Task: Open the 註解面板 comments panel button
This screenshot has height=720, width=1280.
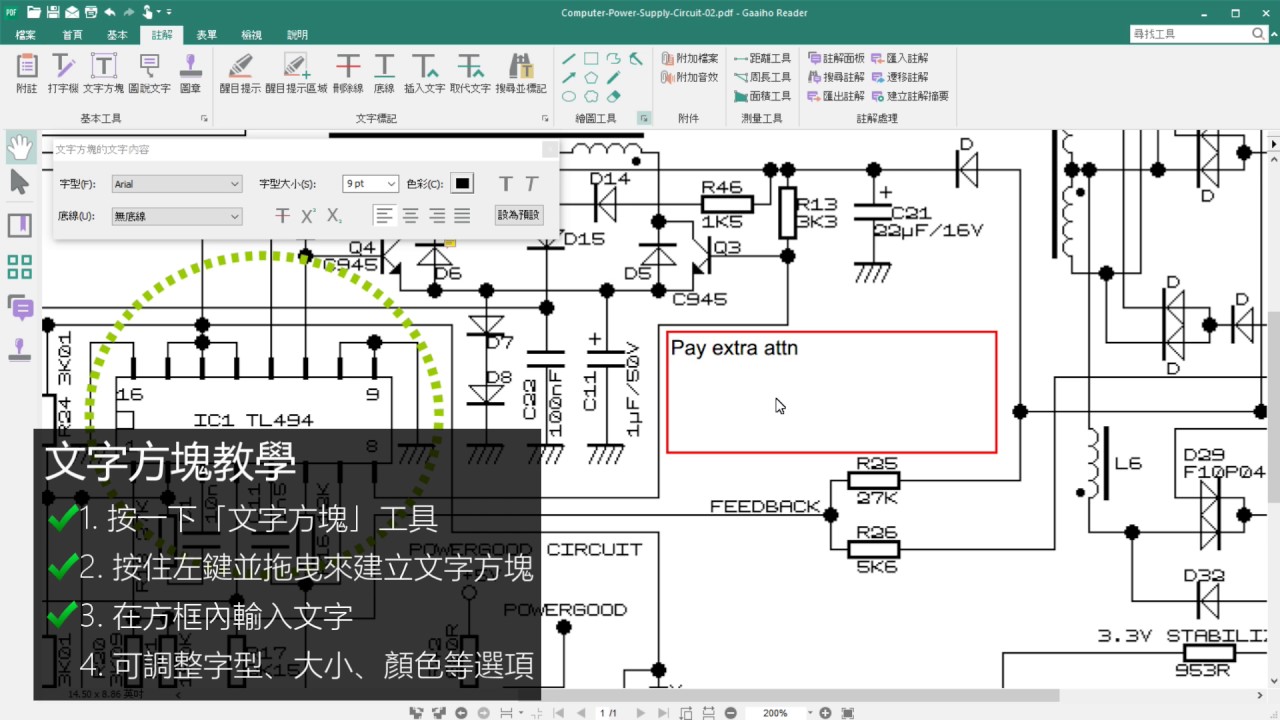Action: [836, 59]
